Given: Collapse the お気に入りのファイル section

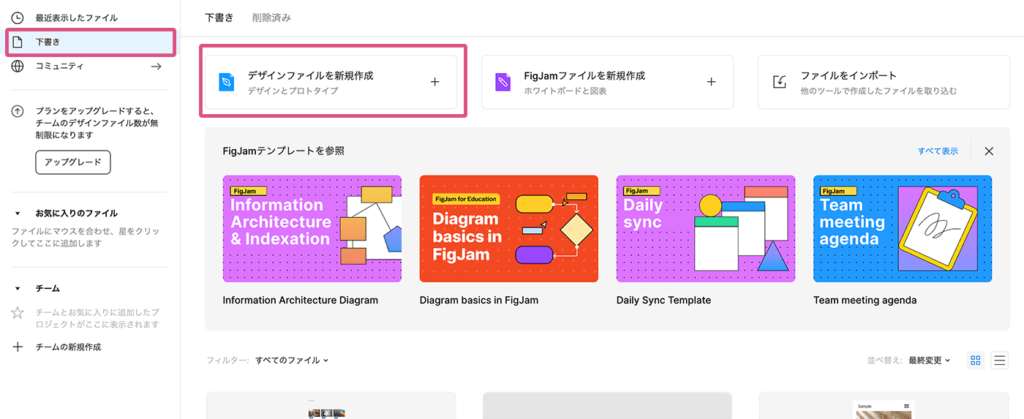Looking at the screenshot, I should pos(17,213).
